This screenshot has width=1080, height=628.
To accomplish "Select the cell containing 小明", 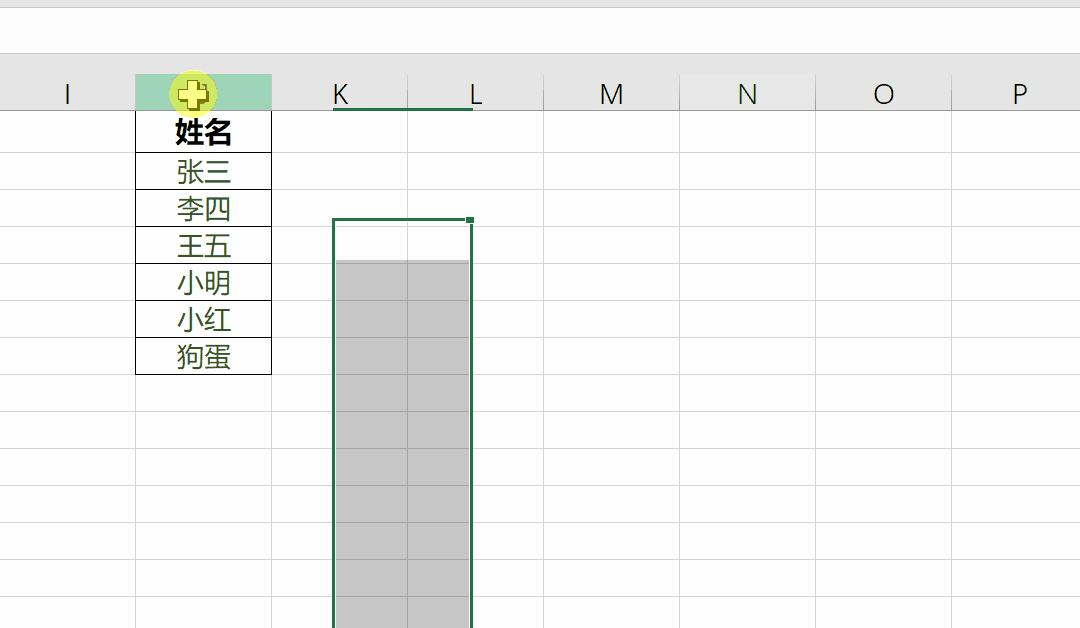I will [x=203, y=283].
